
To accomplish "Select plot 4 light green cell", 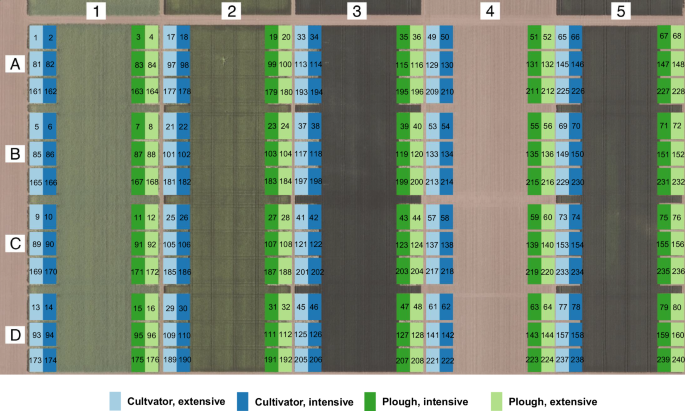I will coord(152,37).
